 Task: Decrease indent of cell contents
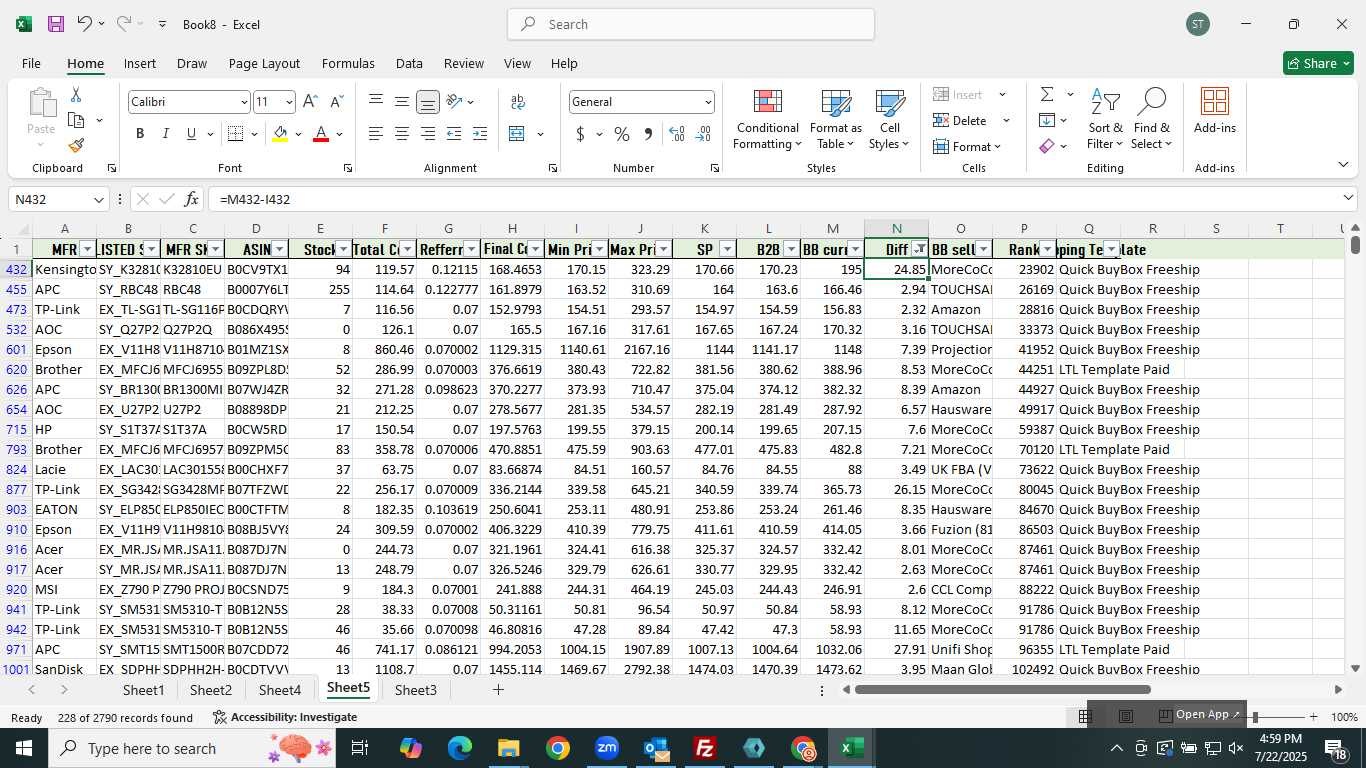[x=453, y=134]
